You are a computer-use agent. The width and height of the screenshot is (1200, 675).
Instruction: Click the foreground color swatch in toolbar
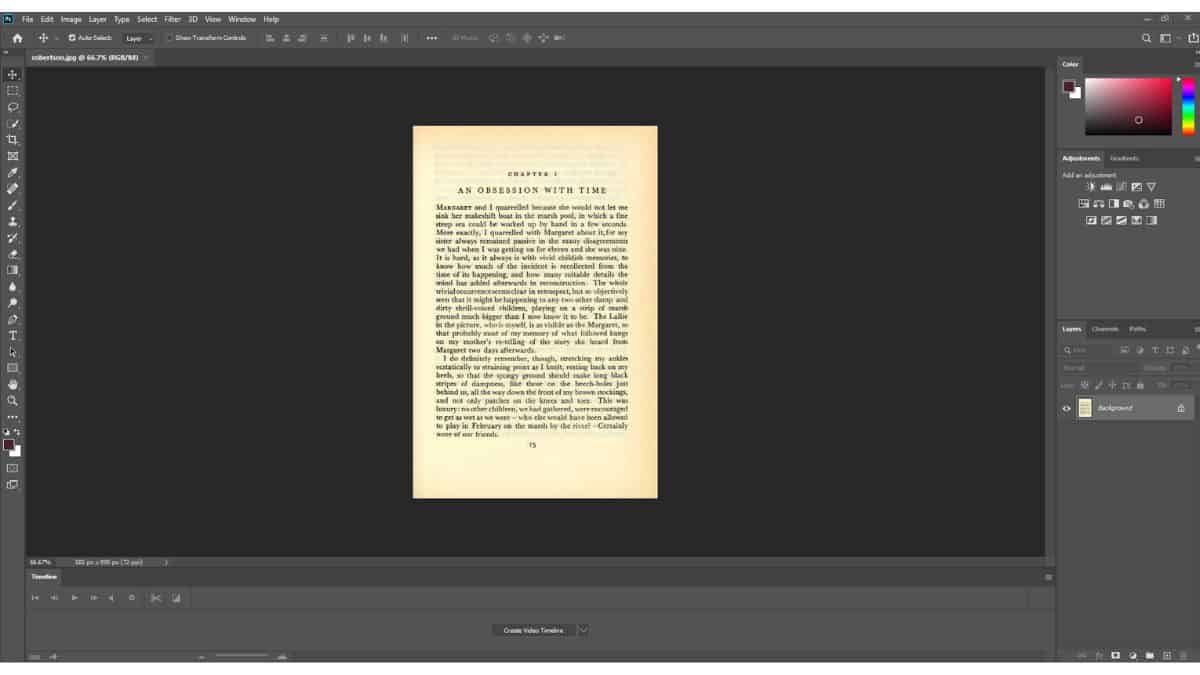tap(8, 445)
